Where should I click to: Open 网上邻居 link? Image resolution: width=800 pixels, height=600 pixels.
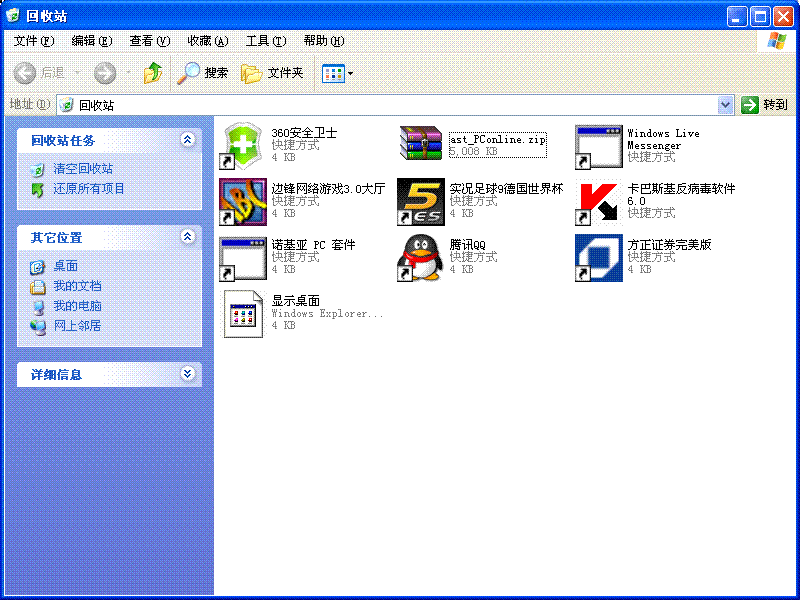click(77, 326)
